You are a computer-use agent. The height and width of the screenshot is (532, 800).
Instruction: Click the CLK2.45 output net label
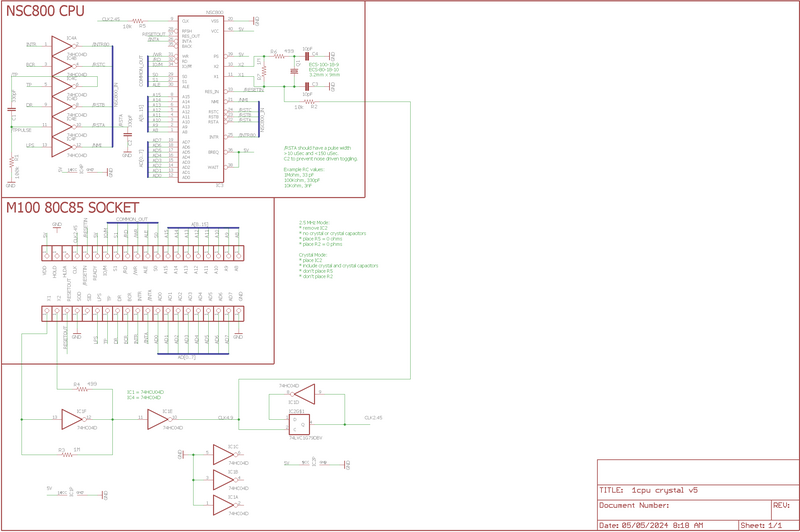click(373, 418)
